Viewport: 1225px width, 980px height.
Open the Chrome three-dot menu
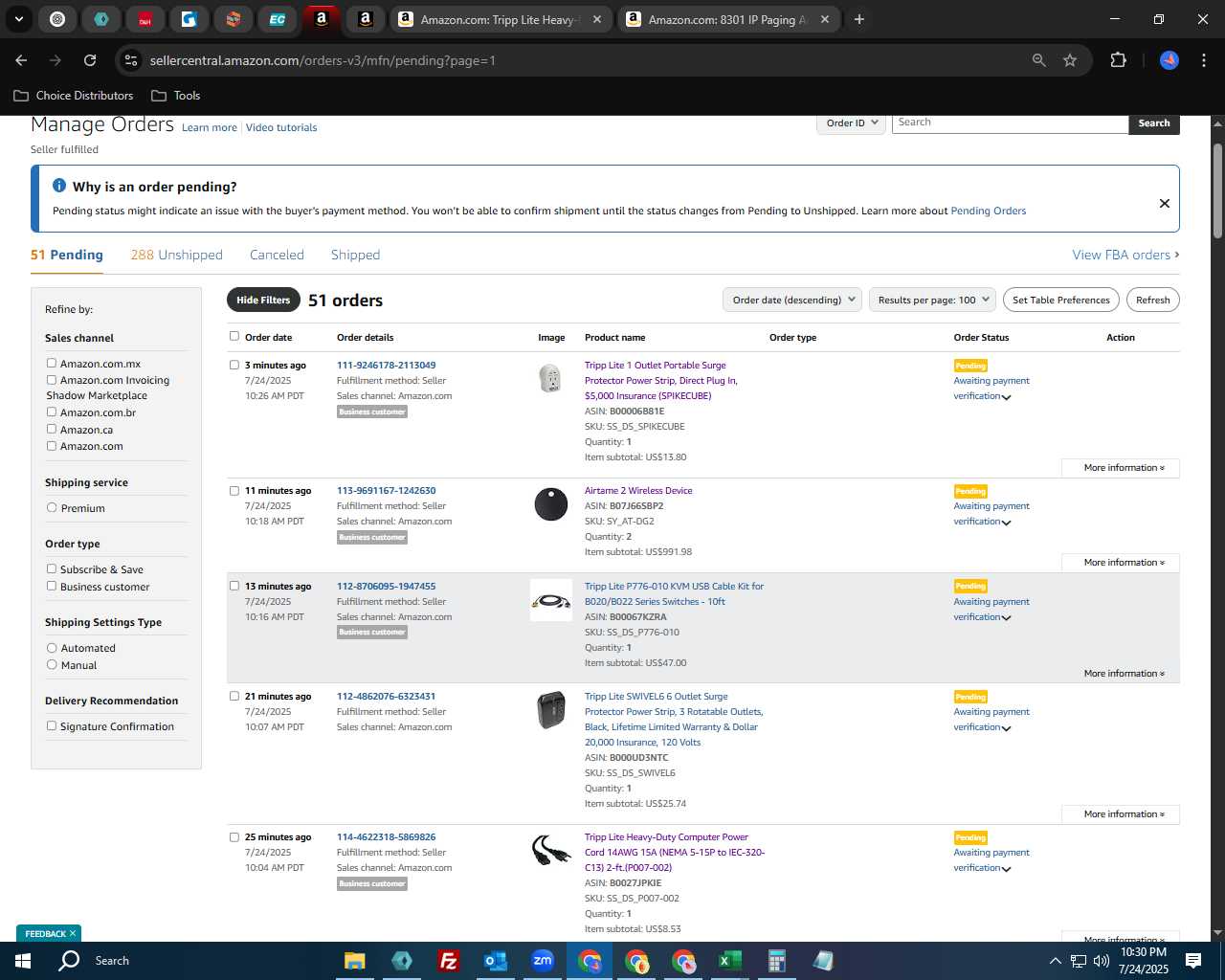[1202, 60]
